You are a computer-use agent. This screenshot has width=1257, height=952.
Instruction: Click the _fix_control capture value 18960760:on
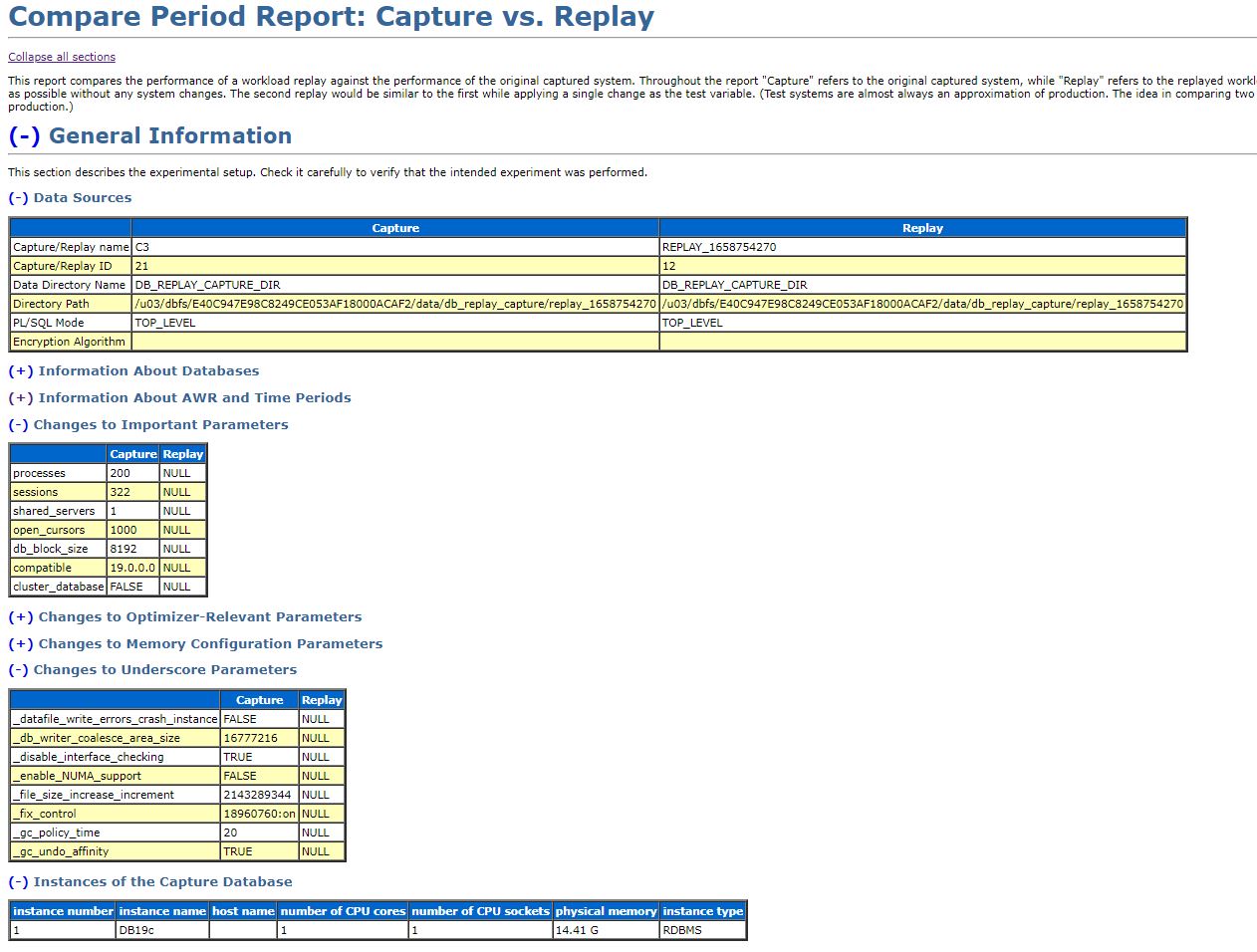click(258, 814)
